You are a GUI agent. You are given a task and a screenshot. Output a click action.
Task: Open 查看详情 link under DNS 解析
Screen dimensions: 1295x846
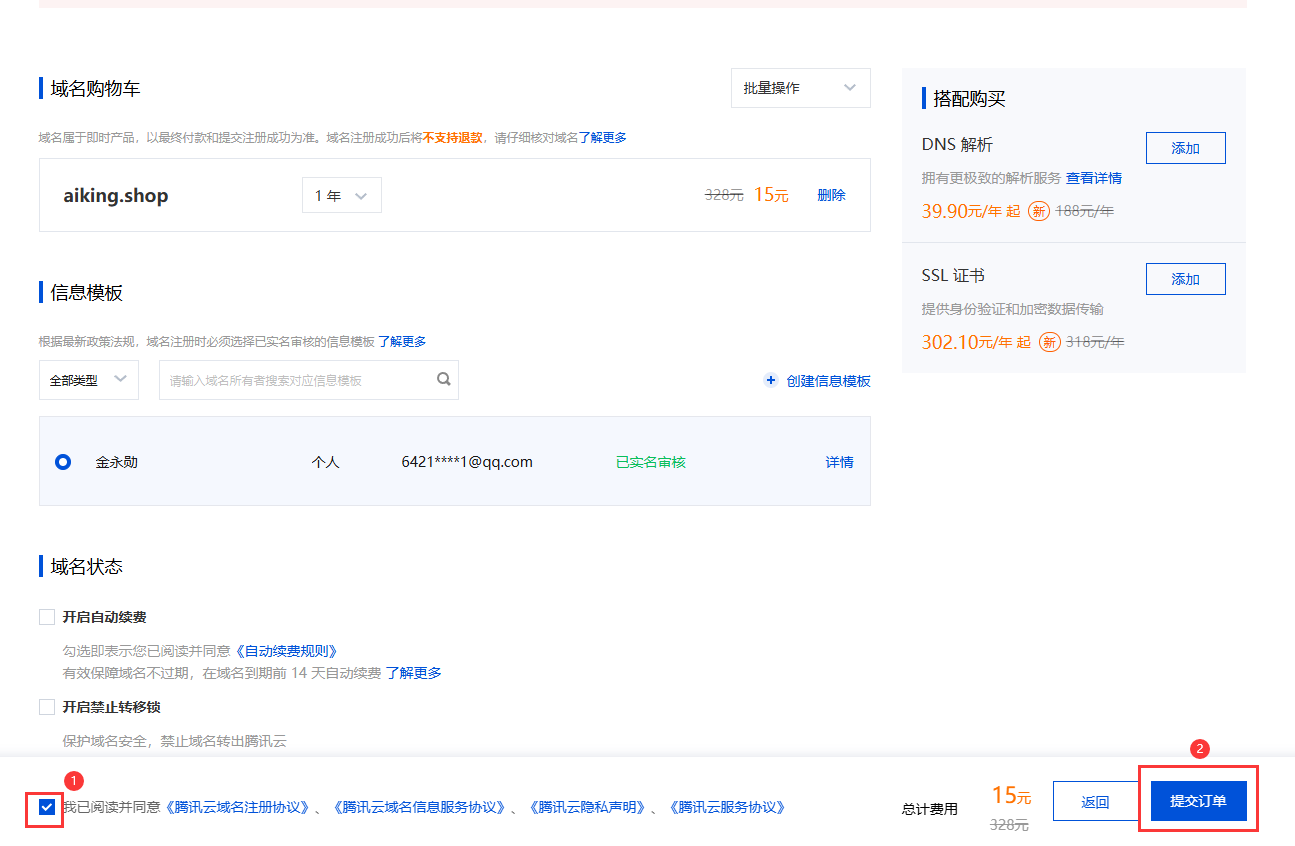pos(1094,178)
